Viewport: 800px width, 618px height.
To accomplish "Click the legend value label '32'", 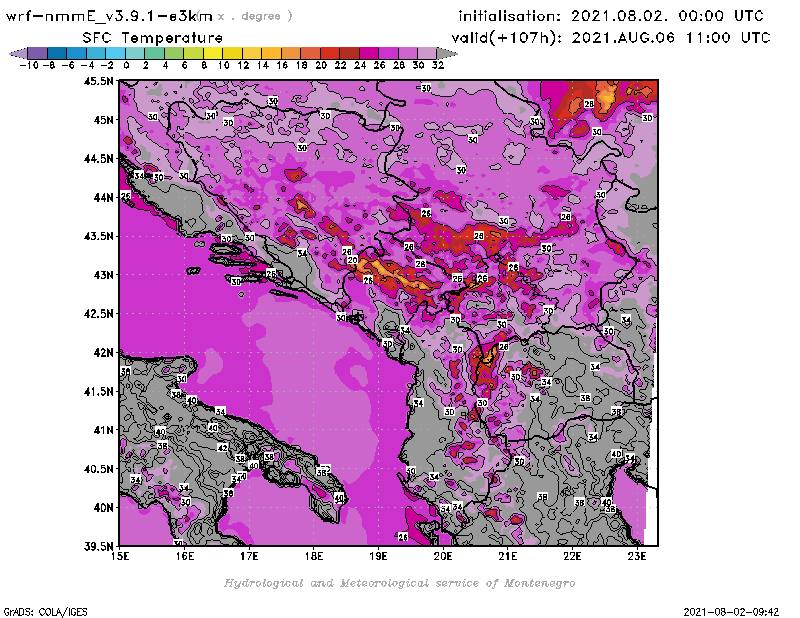I will [438, 65].
